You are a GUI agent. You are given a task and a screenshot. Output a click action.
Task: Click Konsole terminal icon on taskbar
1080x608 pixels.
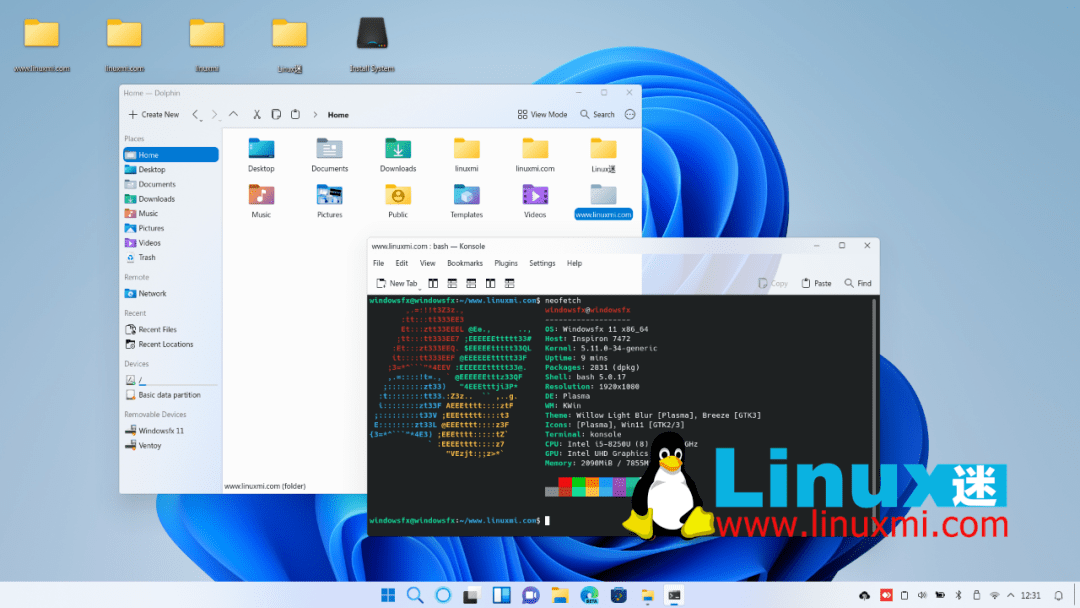point(674,595)
